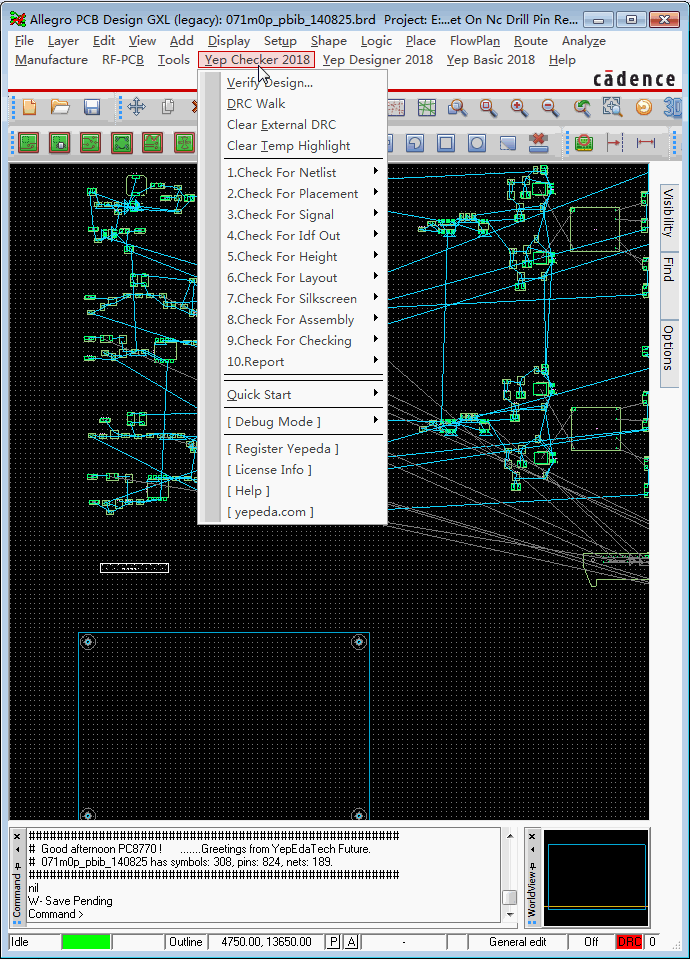Click the 3D view icon

click(672, 108)
